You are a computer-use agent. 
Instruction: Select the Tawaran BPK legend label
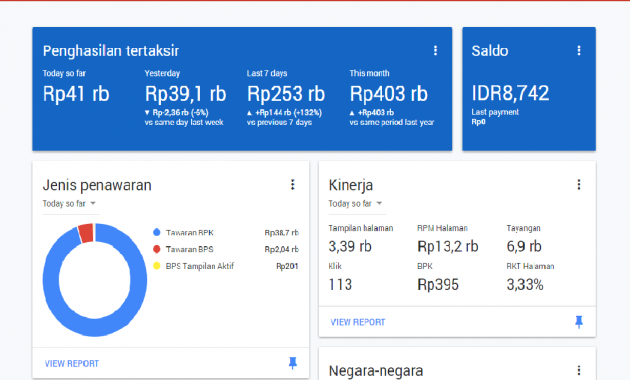(190, 233)
